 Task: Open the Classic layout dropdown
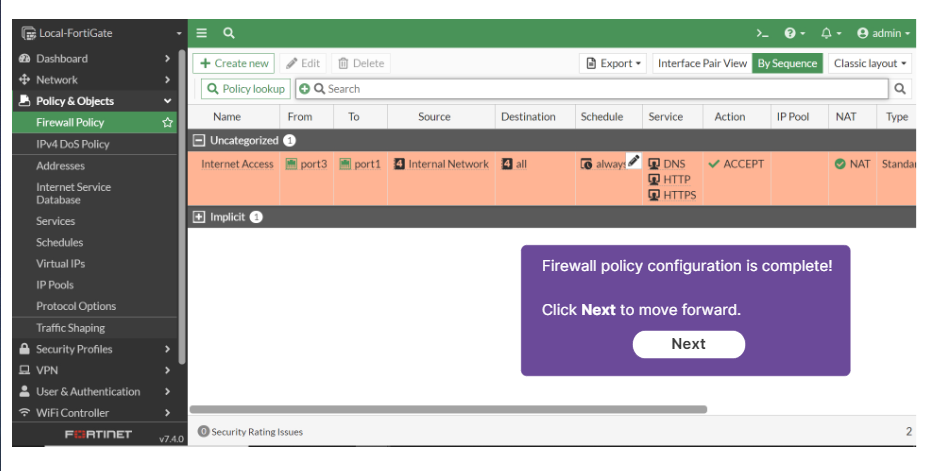tap(870, 63)
